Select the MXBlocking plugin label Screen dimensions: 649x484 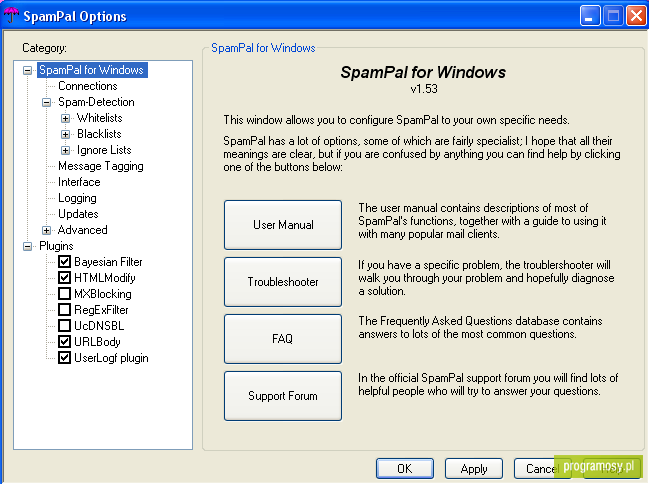click(x=103, y=294)
